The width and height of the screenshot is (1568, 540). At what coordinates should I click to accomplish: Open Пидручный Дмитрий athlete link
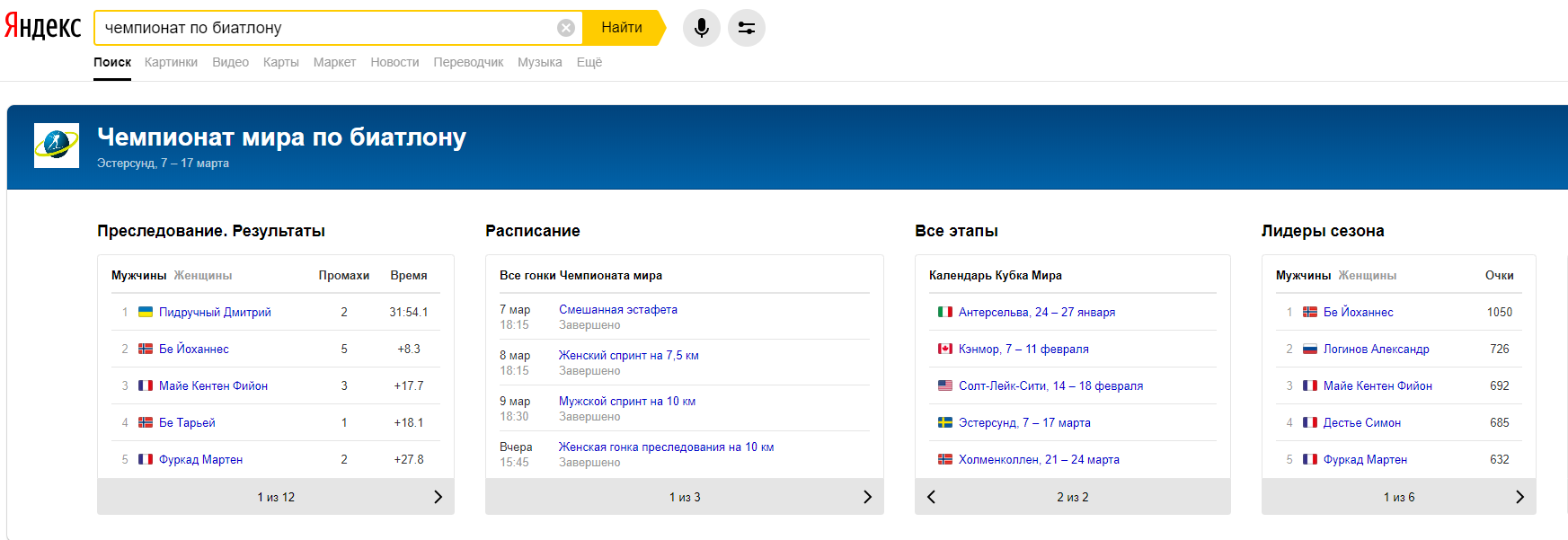(215, 313)
